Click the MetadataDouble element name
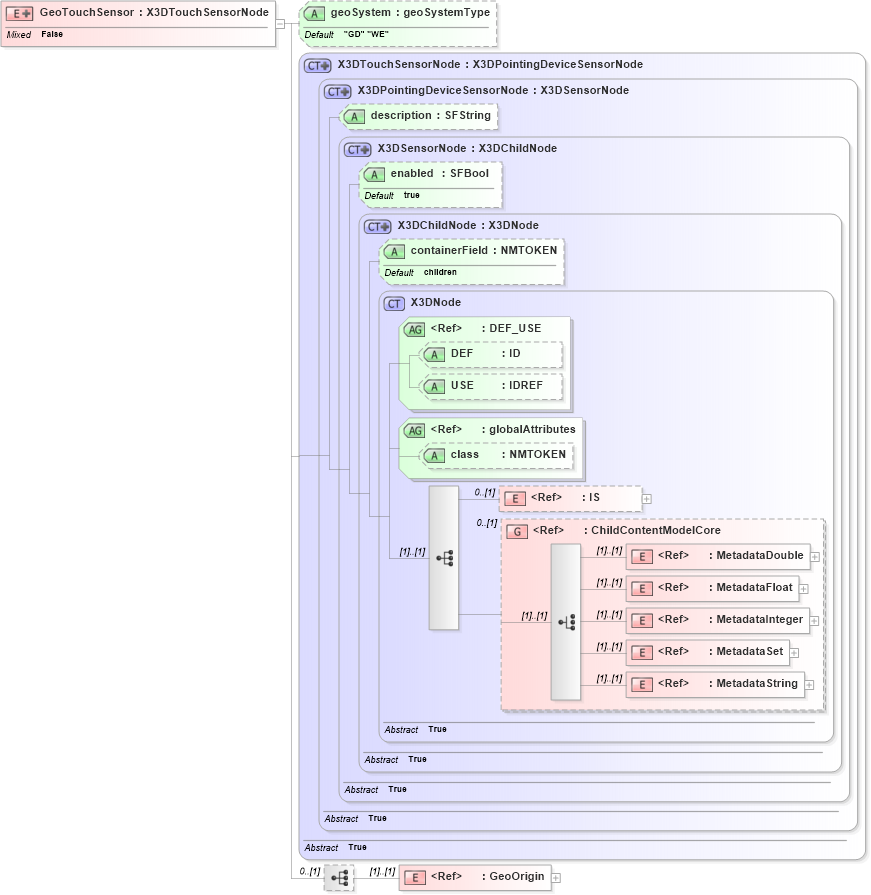 coord(760,555)
